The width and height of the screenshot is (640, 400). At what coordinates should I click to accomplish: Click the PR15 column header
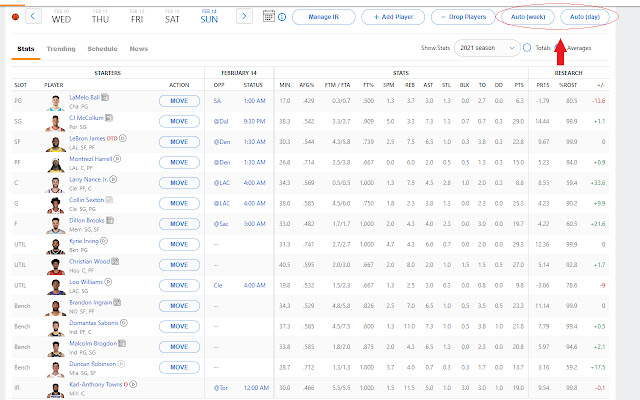click(543, 85)
